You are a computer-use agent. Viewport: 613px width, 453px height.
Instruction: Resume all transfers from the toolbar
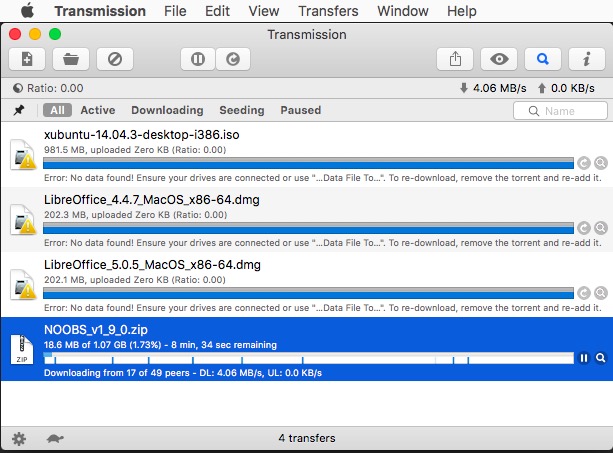pyautogui.click(x=233, y=59)
